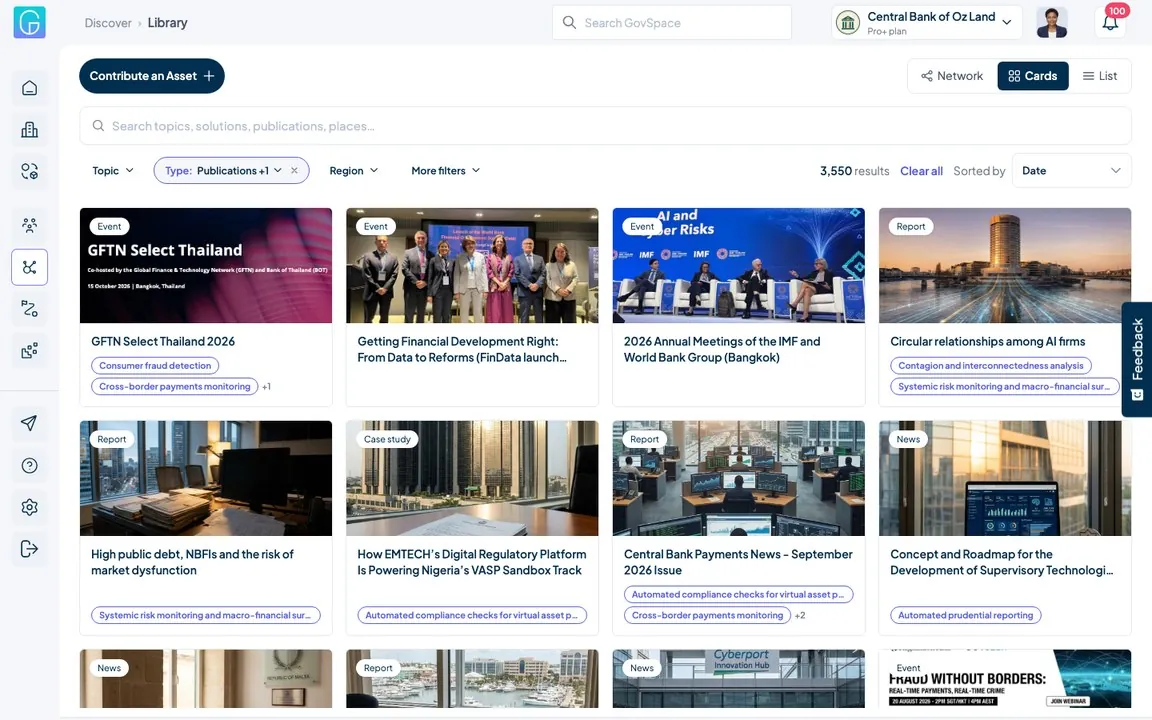
Task: Click the Consumer fraud detection tag
Action: (x=155, y=365)
